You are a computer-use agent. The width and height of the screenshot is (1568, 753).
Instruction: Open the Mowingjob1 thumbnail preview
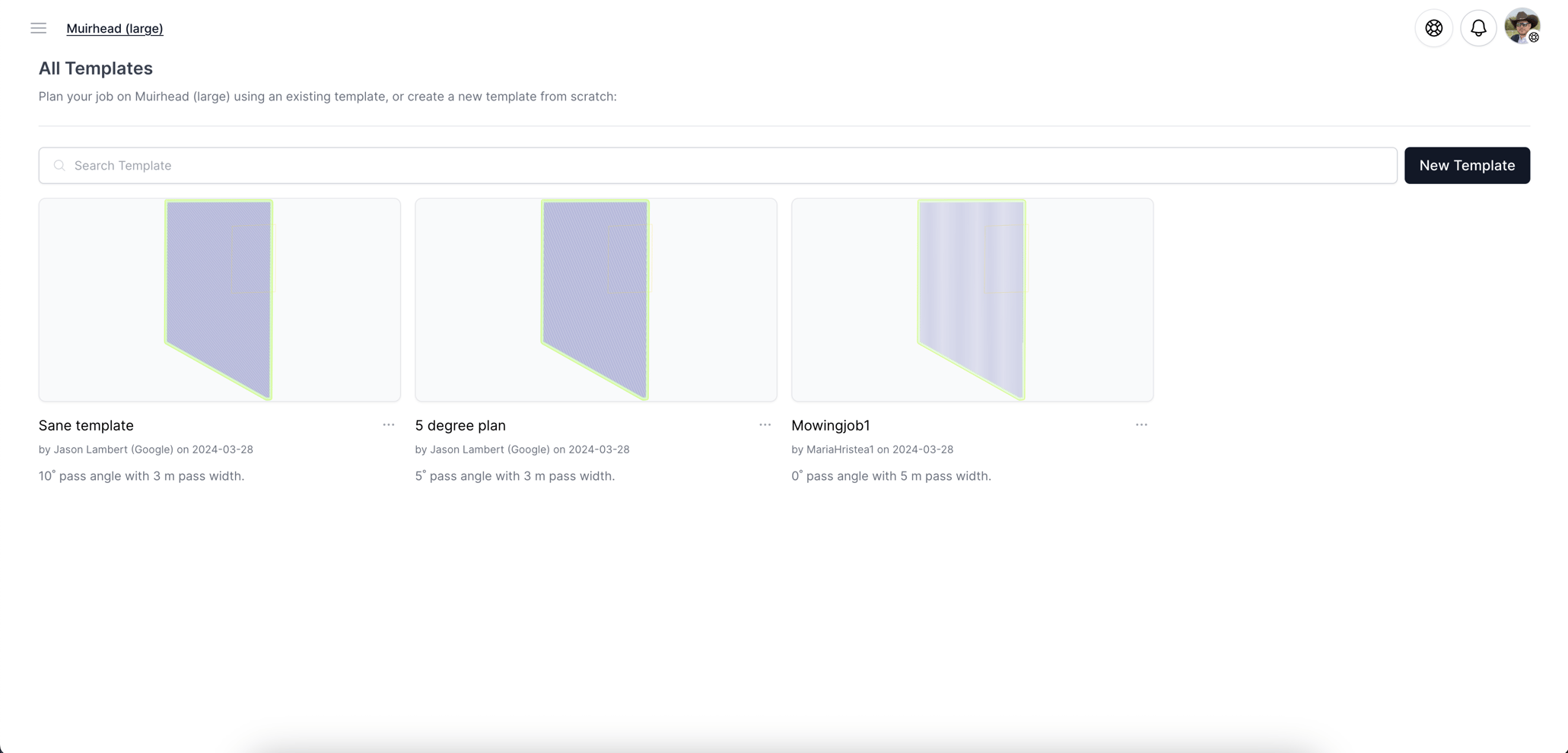(972, 299)
